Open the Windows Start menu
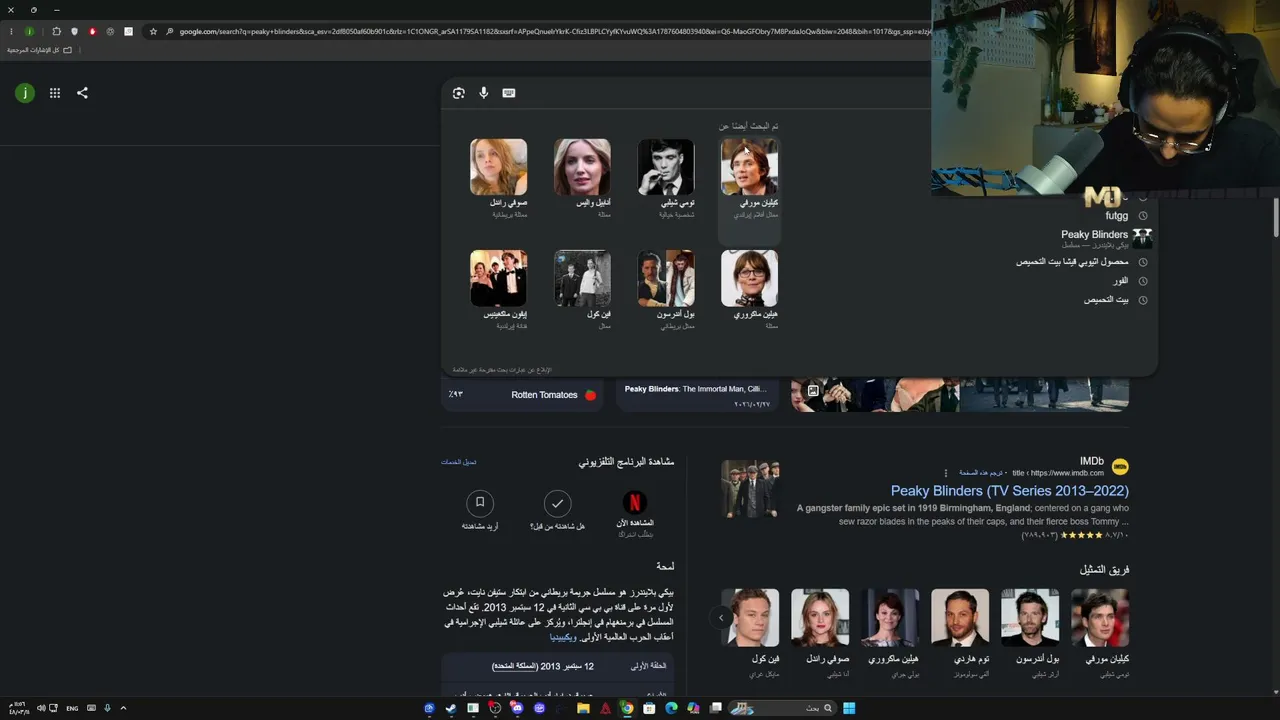This screenshot has width=1280, height=720. click(849, 708)
